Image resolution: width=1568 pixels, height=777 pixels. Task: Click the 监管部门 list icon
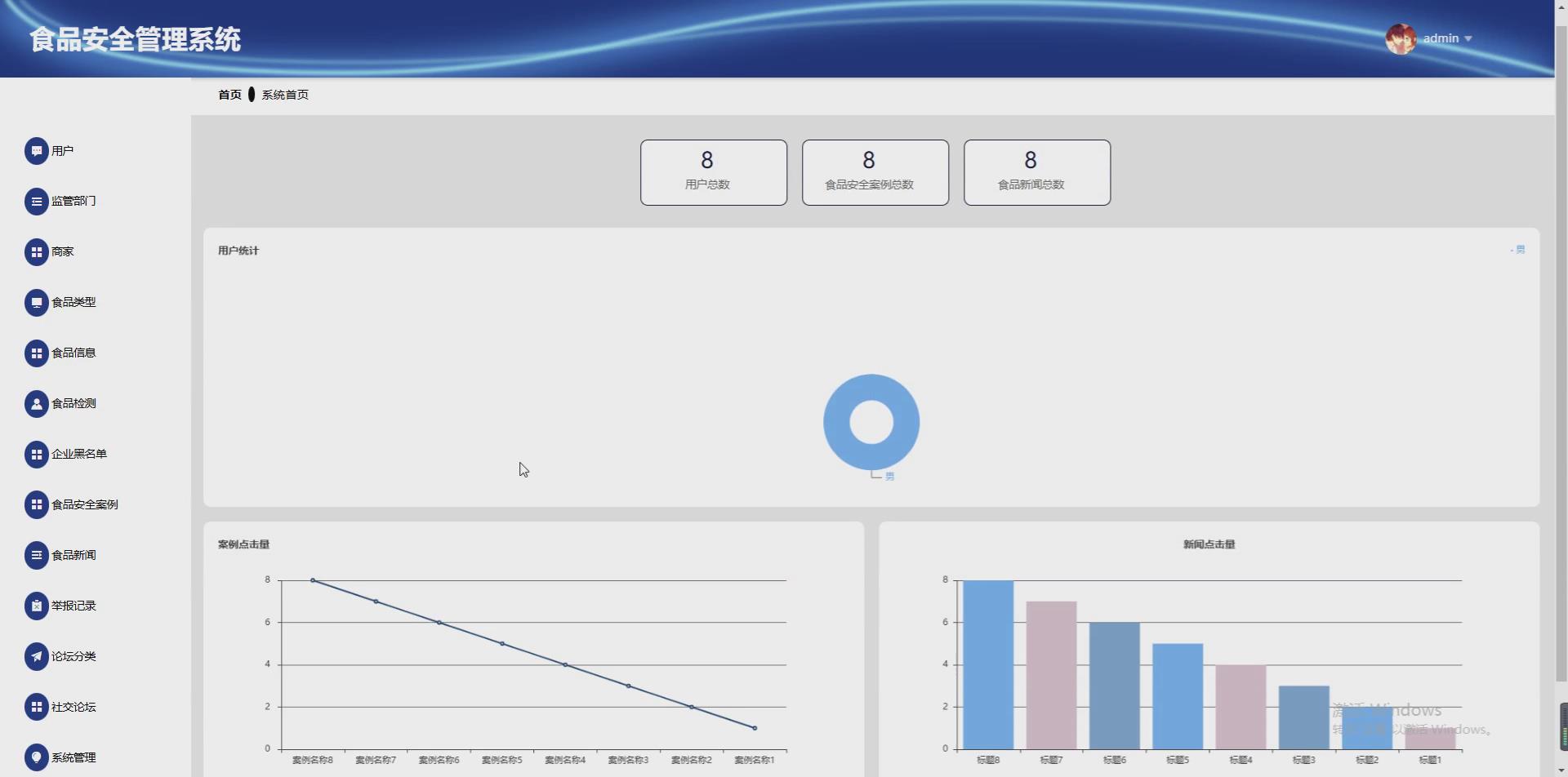36,202
